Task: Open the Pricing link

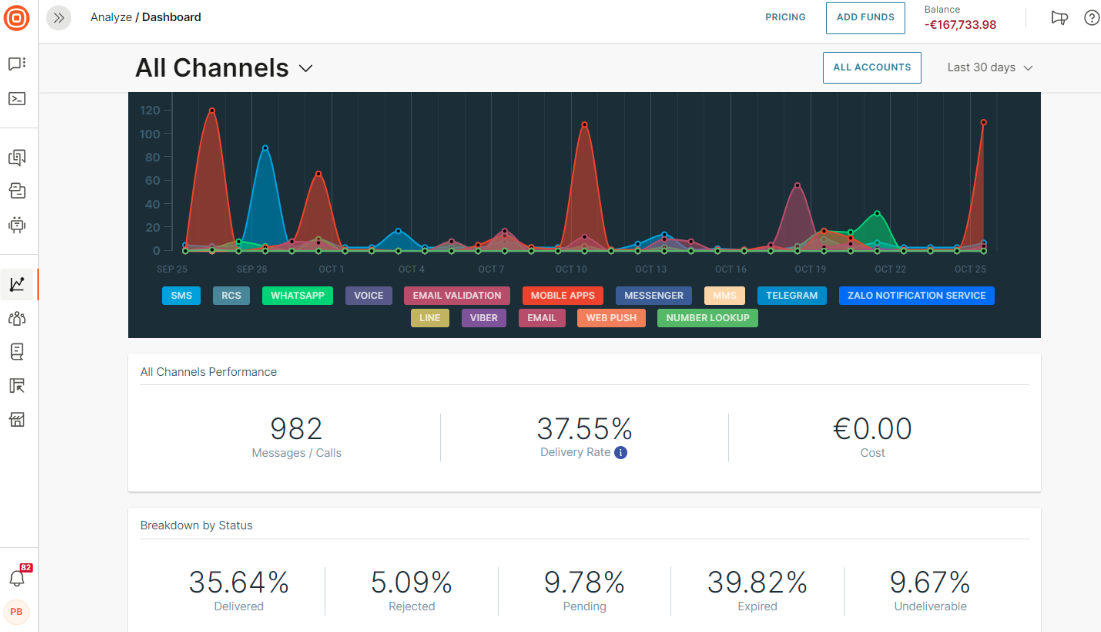Action: (x=785, y=17)
